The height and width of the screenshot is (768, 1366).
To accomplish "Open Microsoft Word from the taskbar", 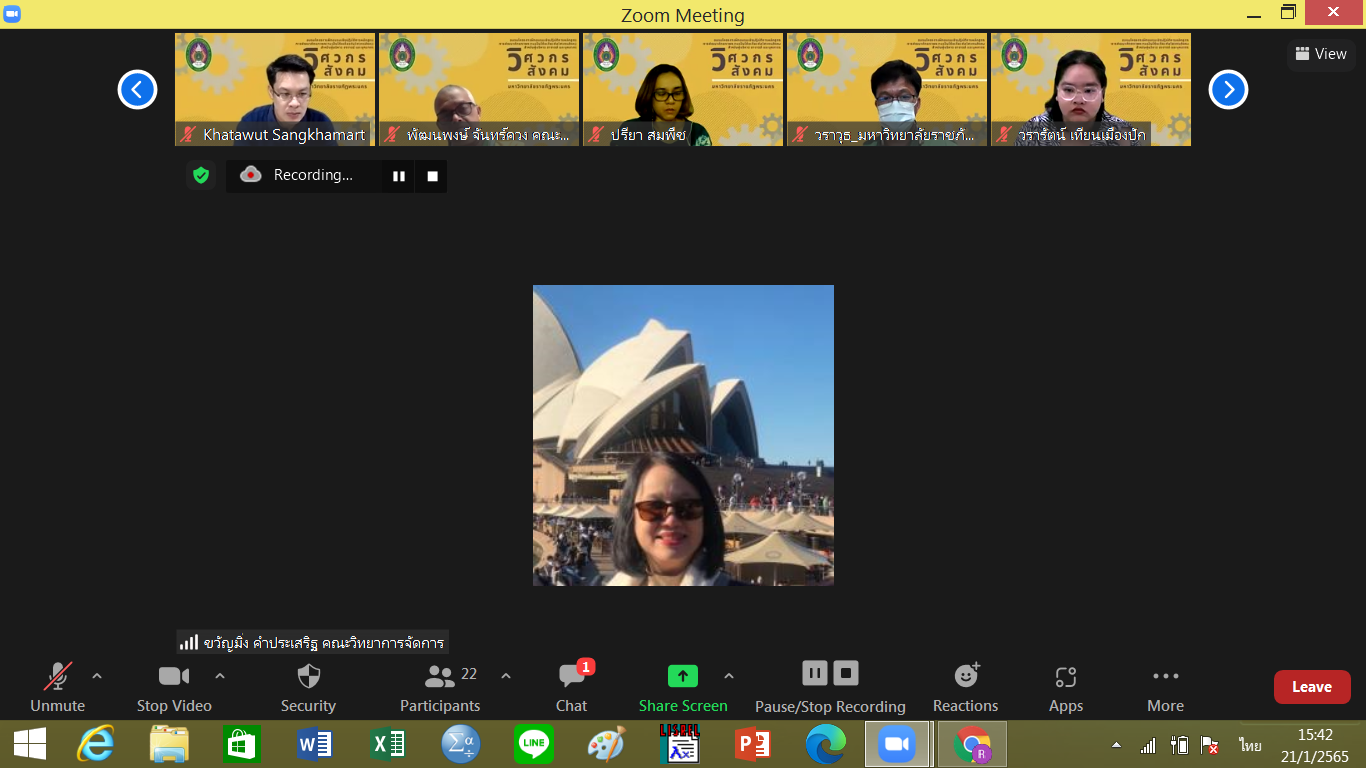I will point(315,744).
